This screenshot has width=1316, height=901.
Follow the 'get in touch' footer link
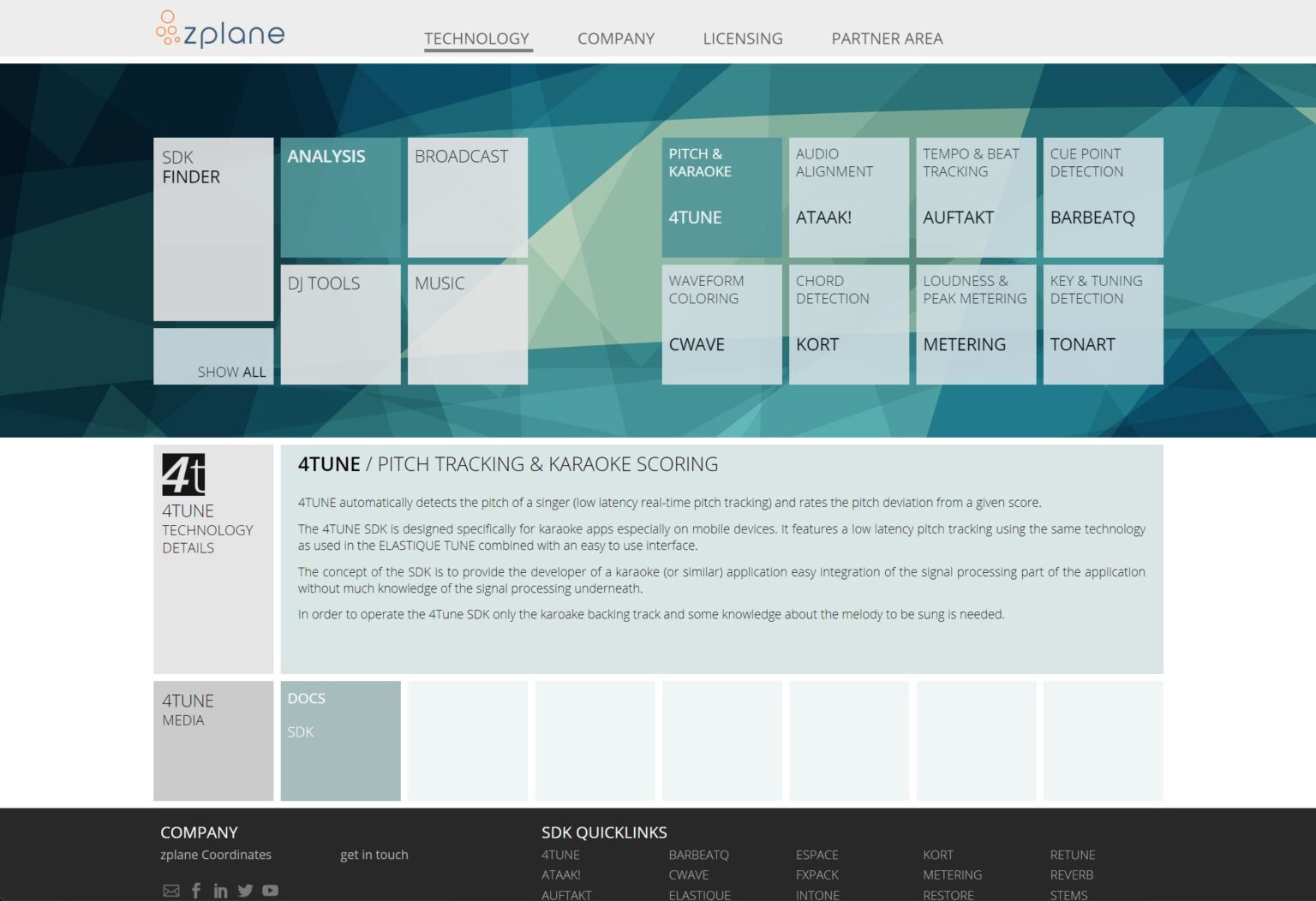tap(374, 855)
